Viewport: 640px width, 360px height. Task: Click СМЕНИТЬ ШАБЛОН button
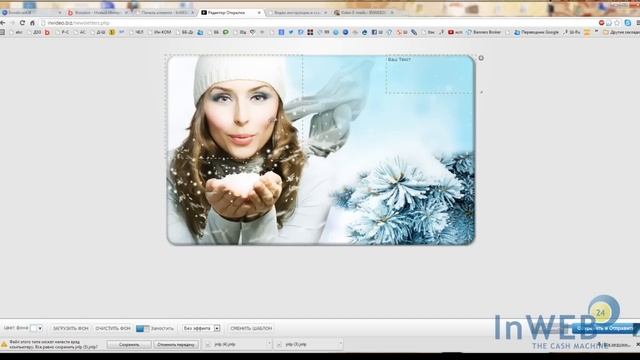tap(251, 328)
